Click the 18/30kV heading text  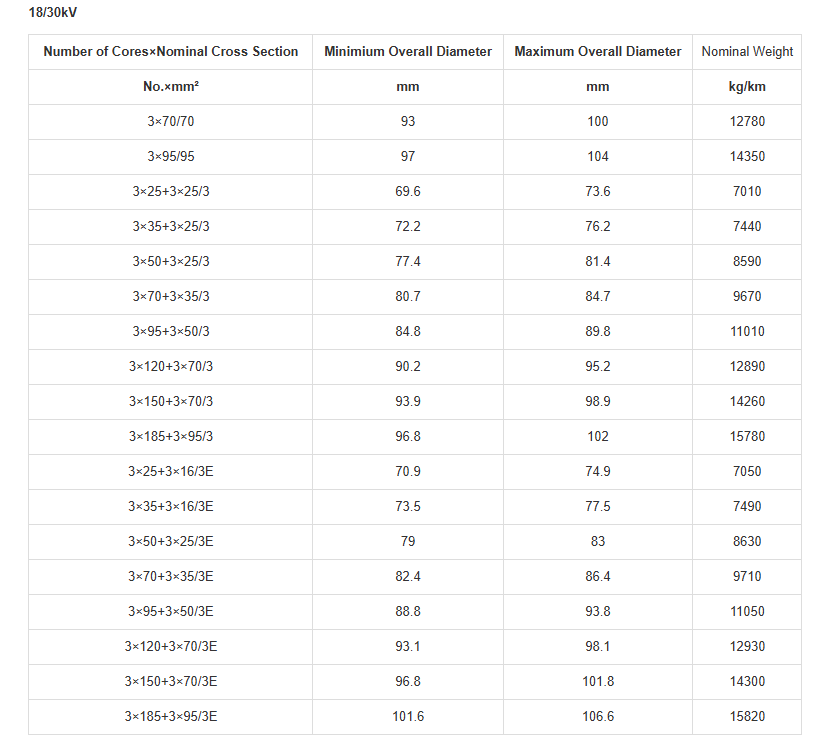[x=53, y=12]
